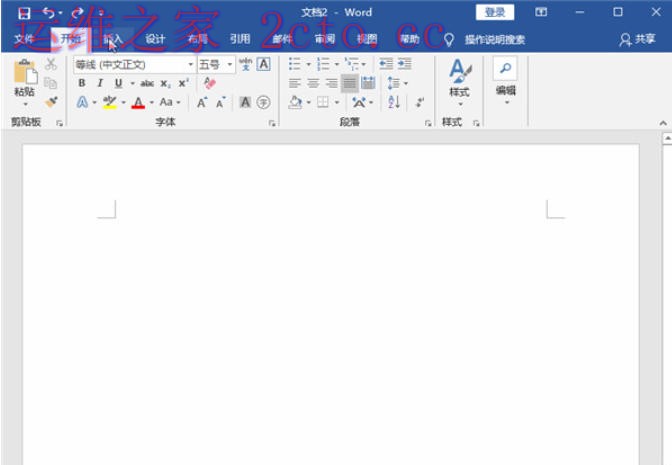Click the Paste (粘贴) clipboard icon
This screenshot has width=672, height=465.
pyautogui.click(x=25, y=71)
